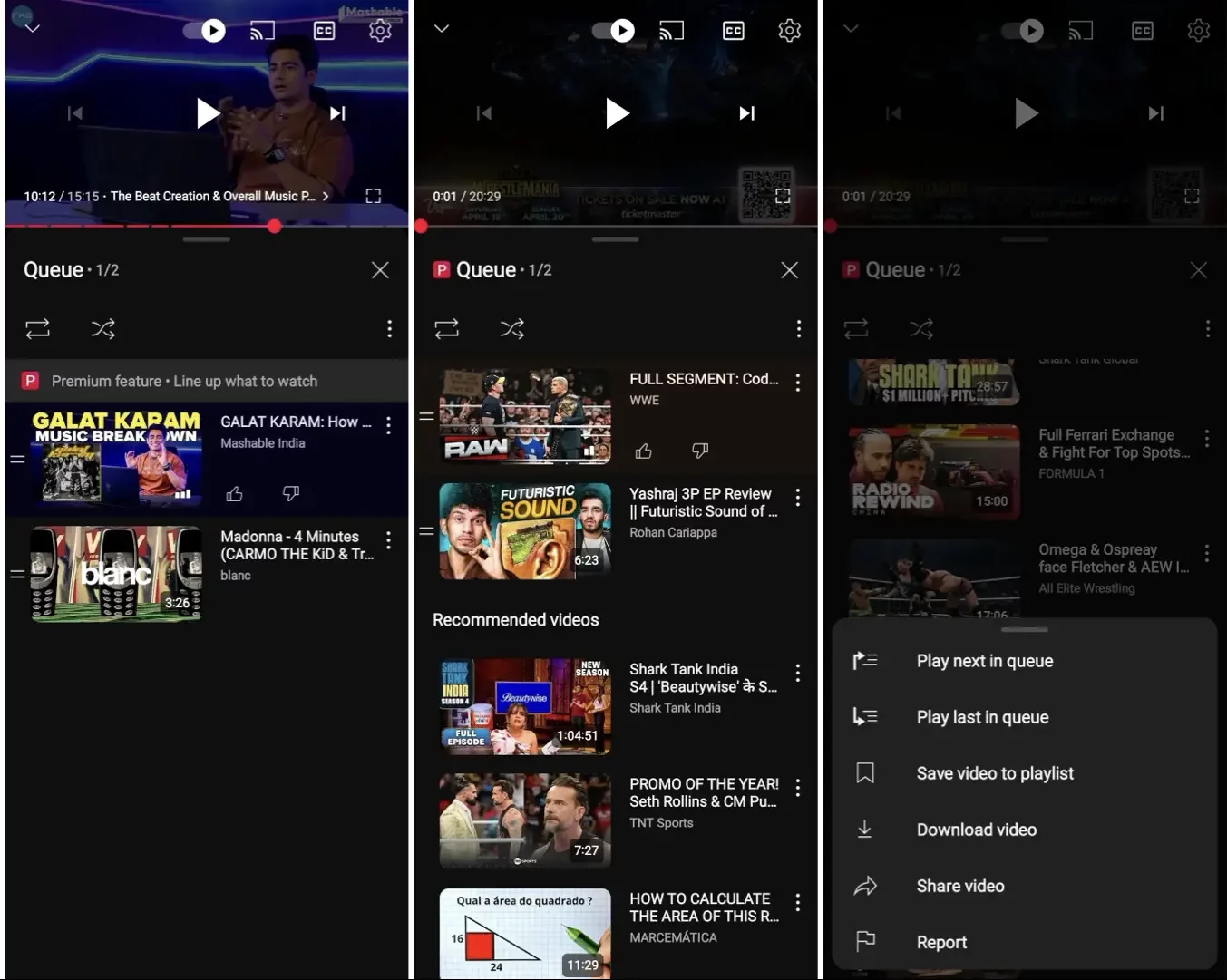This screenshot has width=1227, height=980.
Task: Toggle autoplay switch on the Mashable video player
Action: tap(205, 31)
